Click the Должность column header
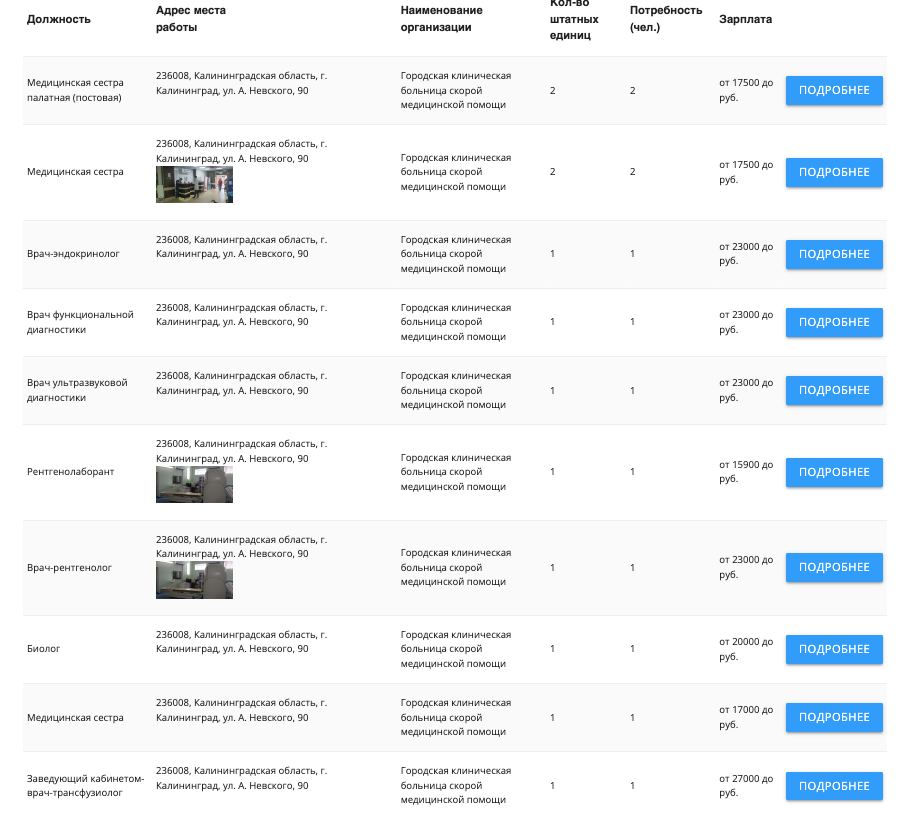The width and height of the screenshot is (909, 814). (x=58, y=19)
